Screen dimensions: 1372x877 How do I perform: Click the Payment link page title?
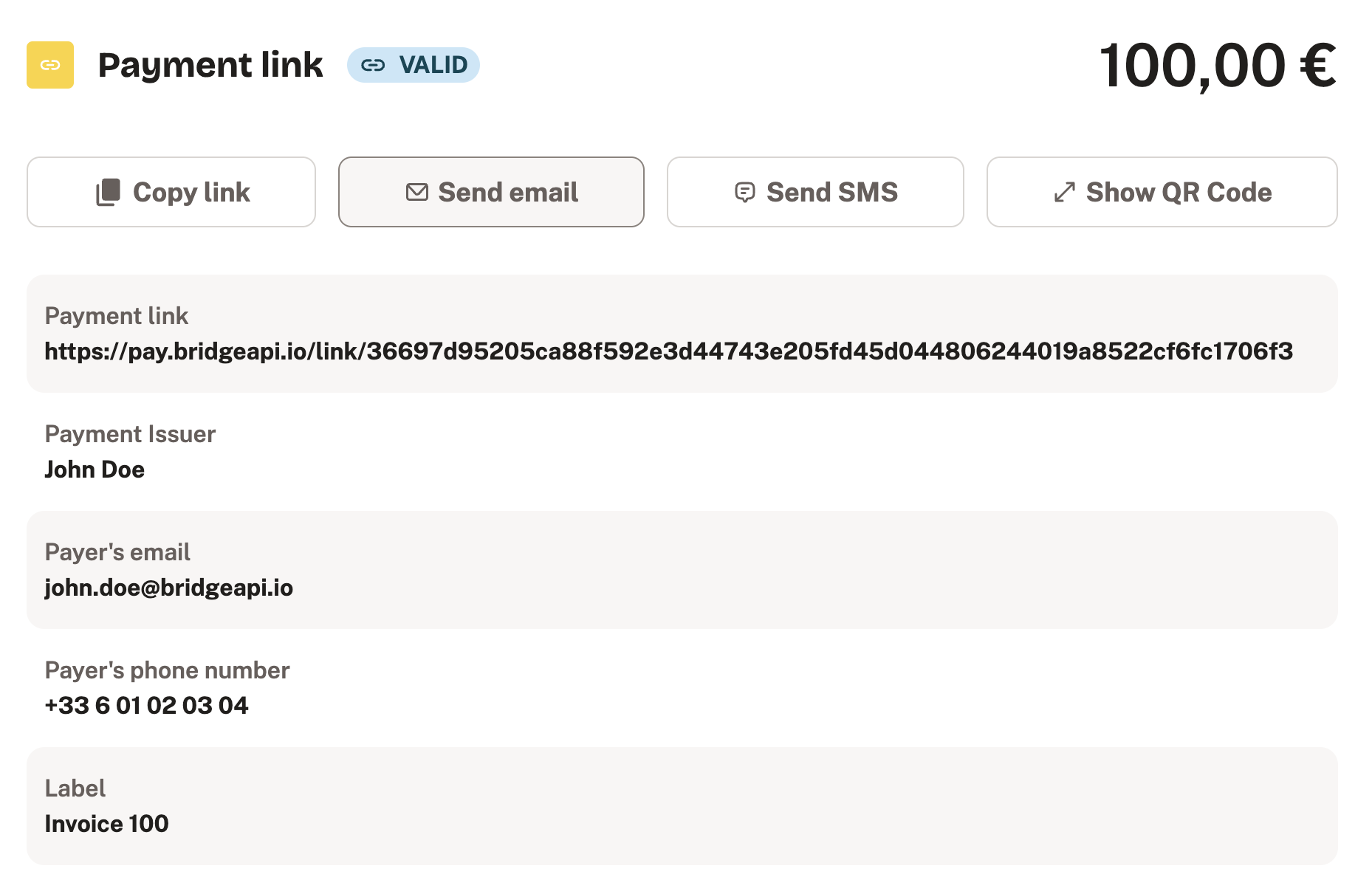210,65
